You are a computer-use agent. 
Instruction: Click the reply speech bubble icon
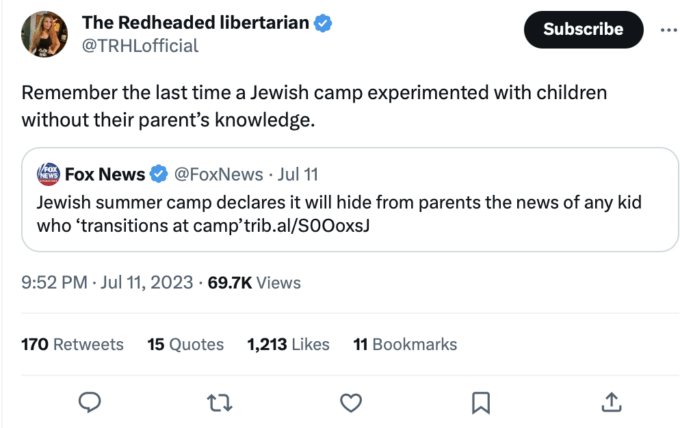[90, 402]
